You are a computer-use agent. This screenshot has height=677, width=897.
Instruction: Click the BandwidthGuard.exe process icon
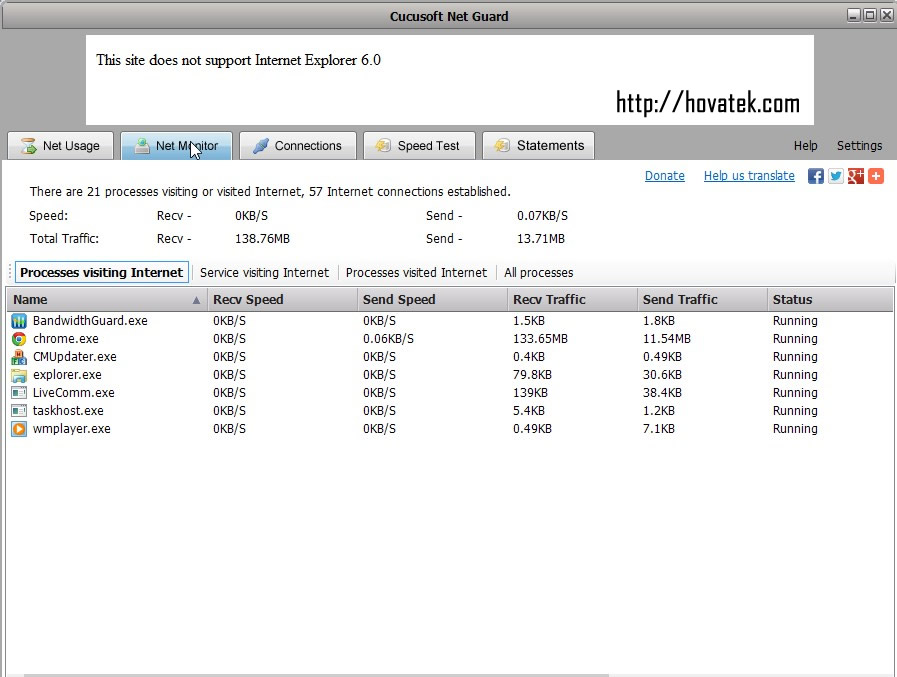pos(18,320)
